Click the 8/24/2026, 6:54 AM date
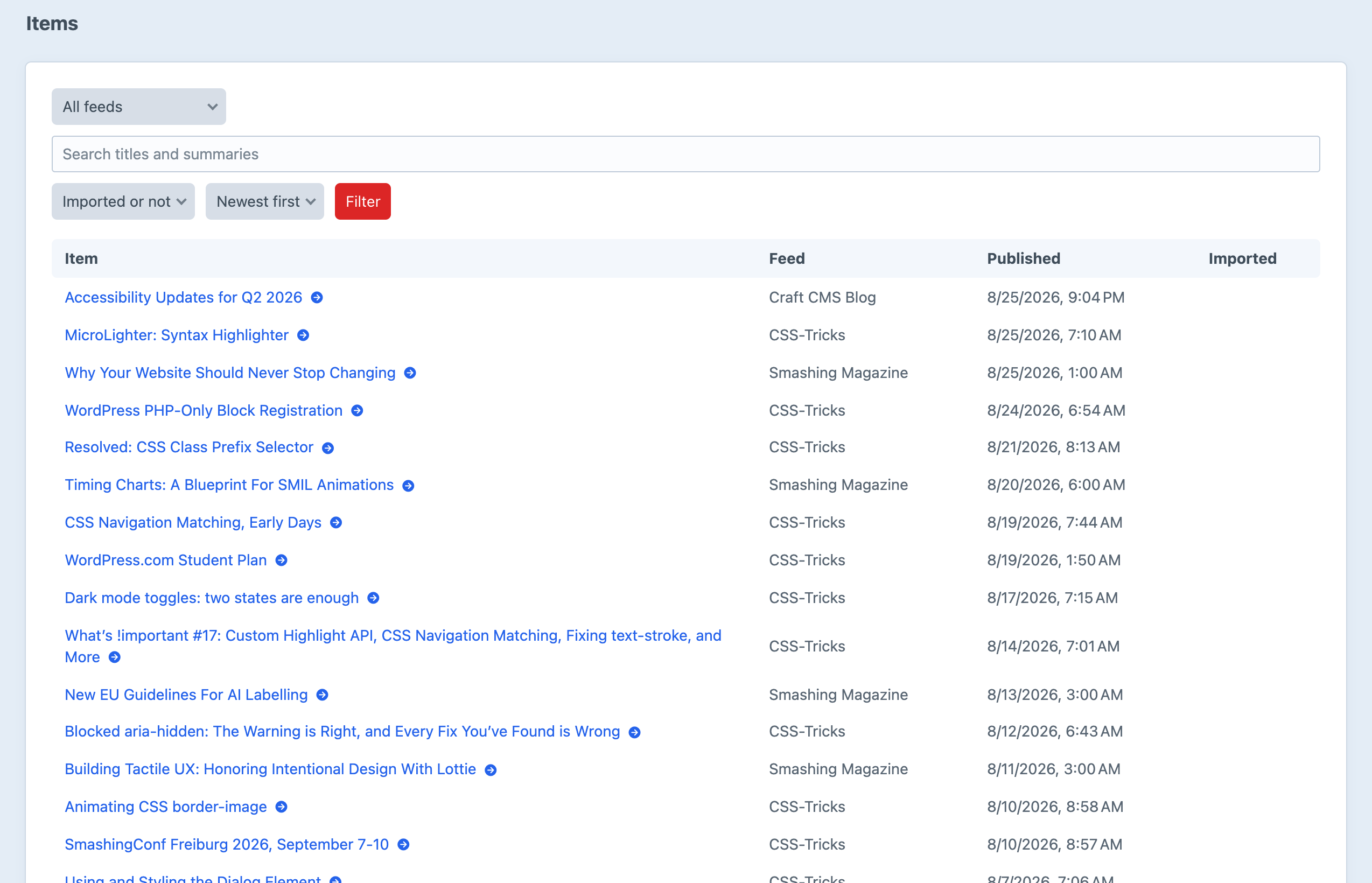Screen dimensions: 1372x883 (1056, 411)
